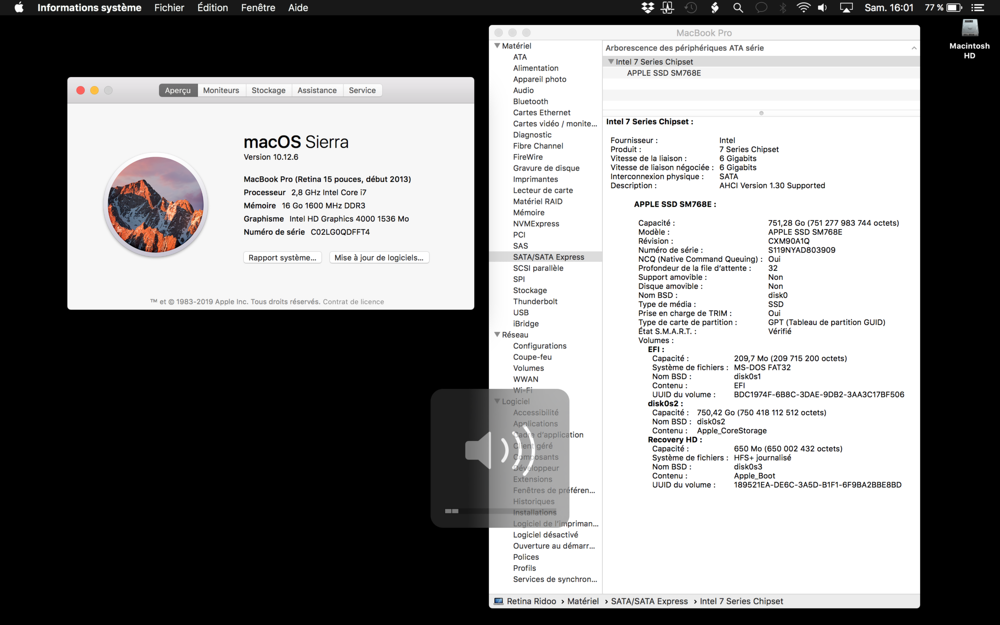Switch to the Stockage tab
Image resolution: width=1000 pixels, height=625 pixels.
point(268,91)
